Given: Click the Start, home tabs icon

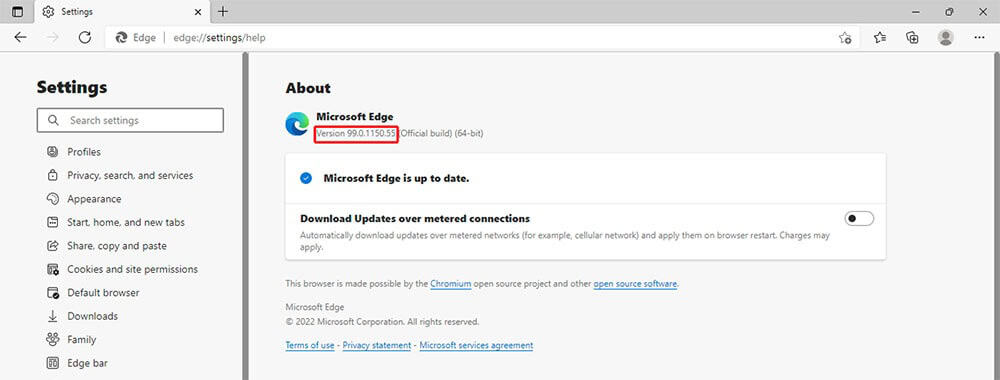Looking at the screenshot, I should coord(53,223).
